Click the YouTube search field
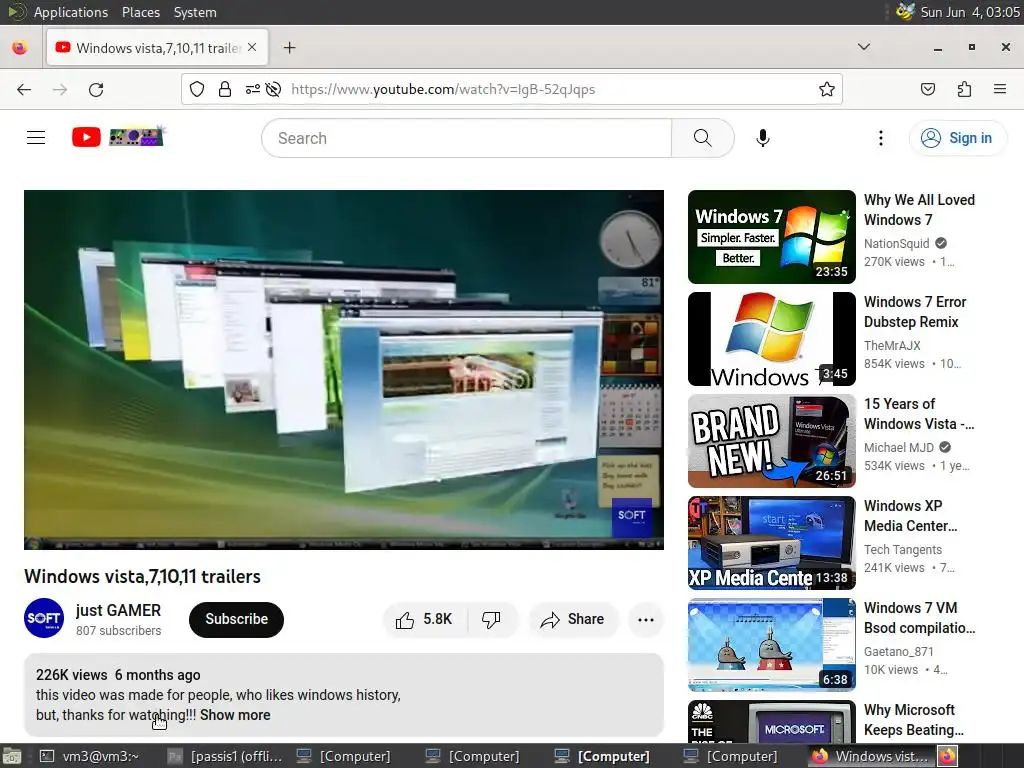Screen dimensions: 1024x768 (x=467, y=138)
